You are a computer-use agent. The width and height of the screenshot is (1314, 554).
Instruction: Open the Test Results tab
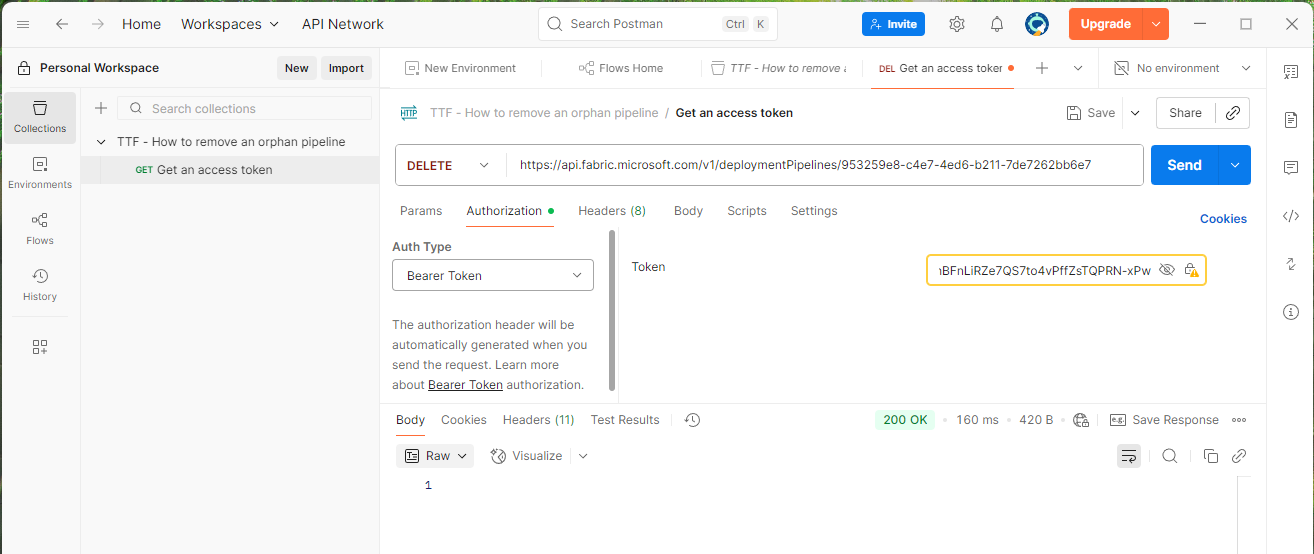click(625, 420)
